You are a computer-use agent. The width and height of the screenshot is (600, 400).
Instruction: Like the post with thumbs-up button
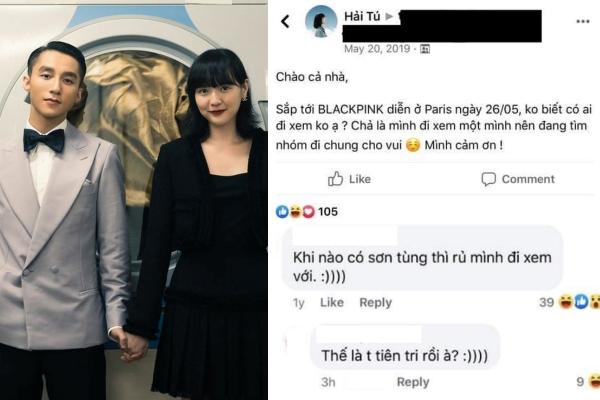(x=349, y=179)
